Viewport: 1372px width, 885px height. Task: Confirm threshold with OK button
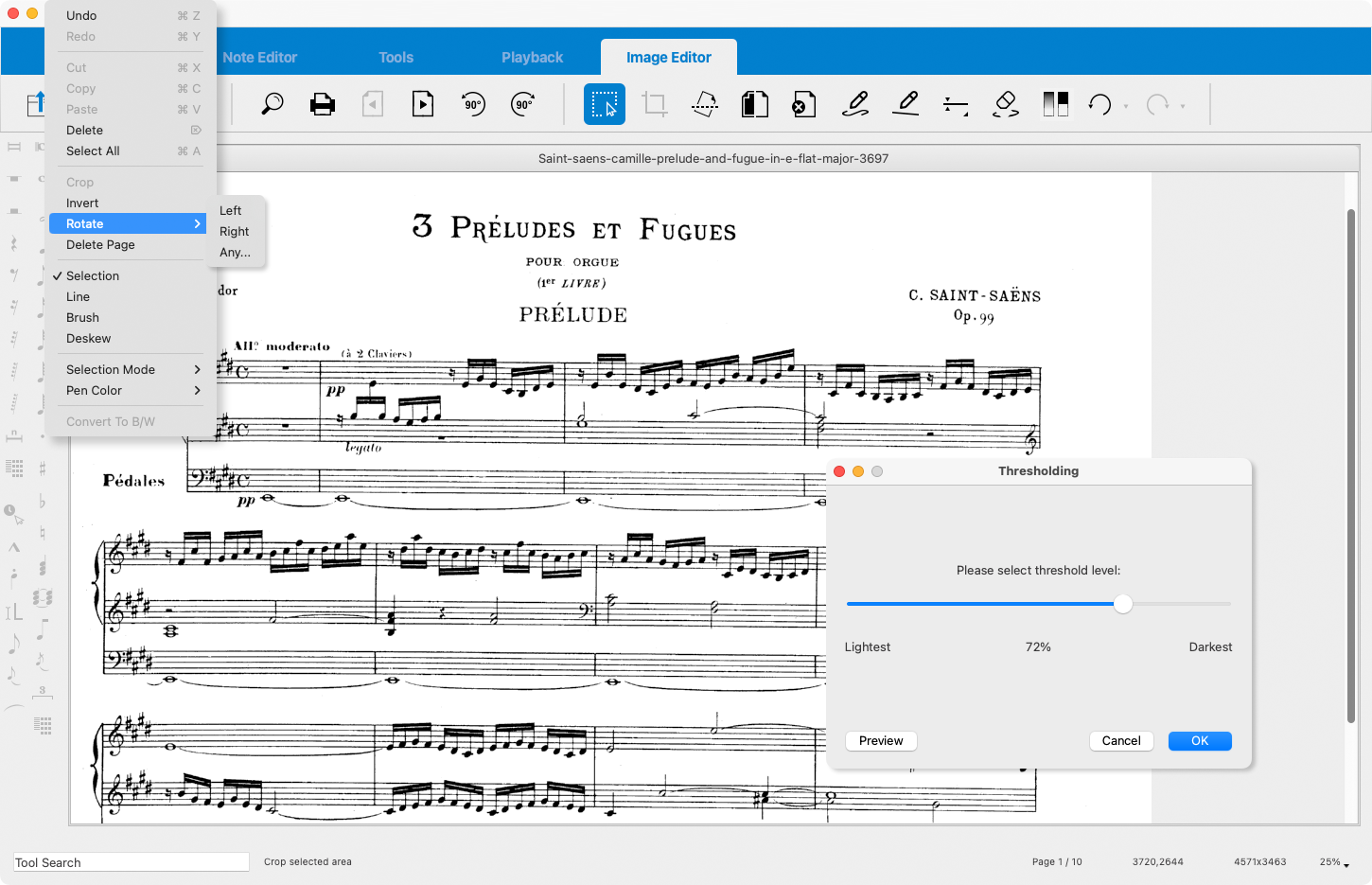(1200, 741)
